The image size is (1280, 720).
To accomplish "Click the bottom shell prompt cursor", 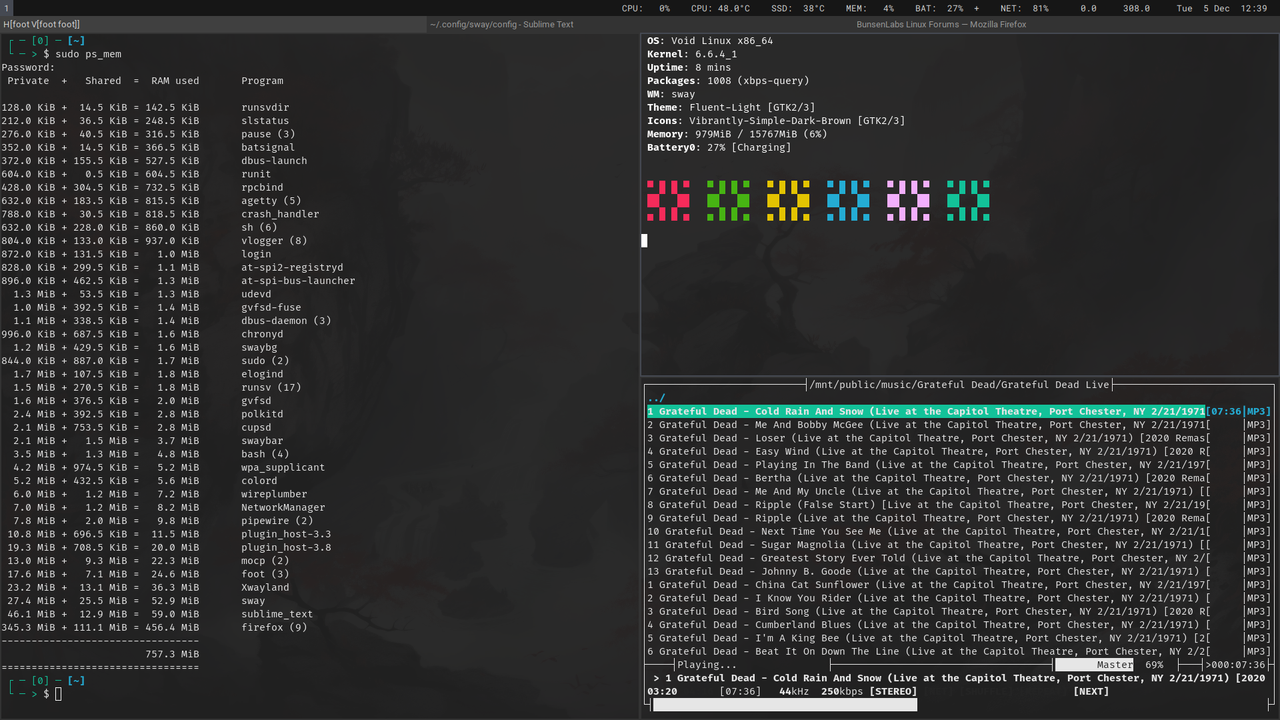I will (58, 694).
